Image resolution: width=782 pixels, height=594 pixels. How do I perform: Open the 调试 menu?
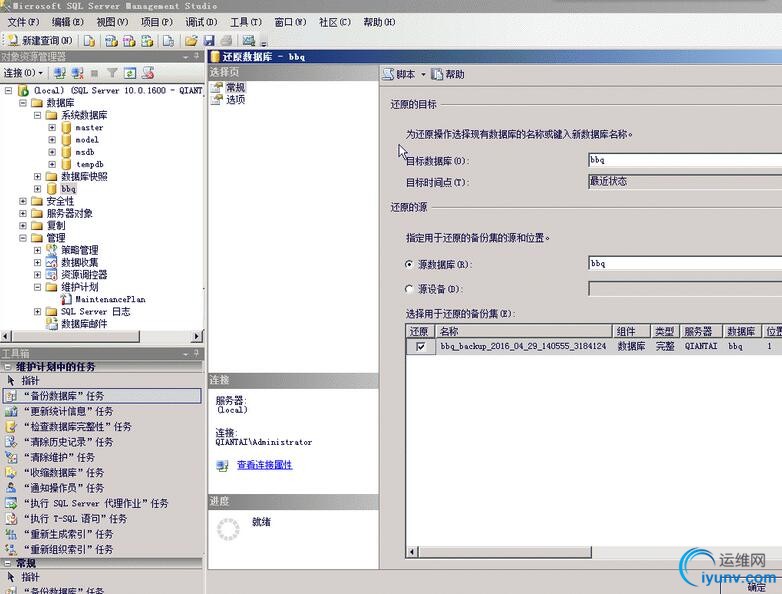click(201, 22)
